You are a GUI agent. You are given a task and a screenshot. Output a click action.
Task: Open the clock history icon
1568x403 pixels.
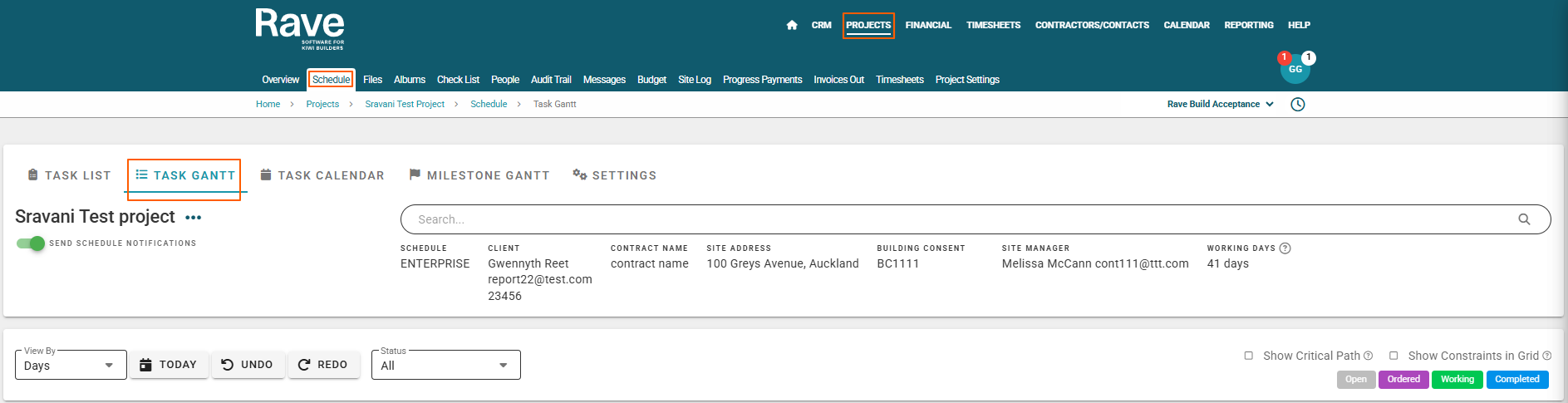pyautogui.click(x=1298, y=105)
